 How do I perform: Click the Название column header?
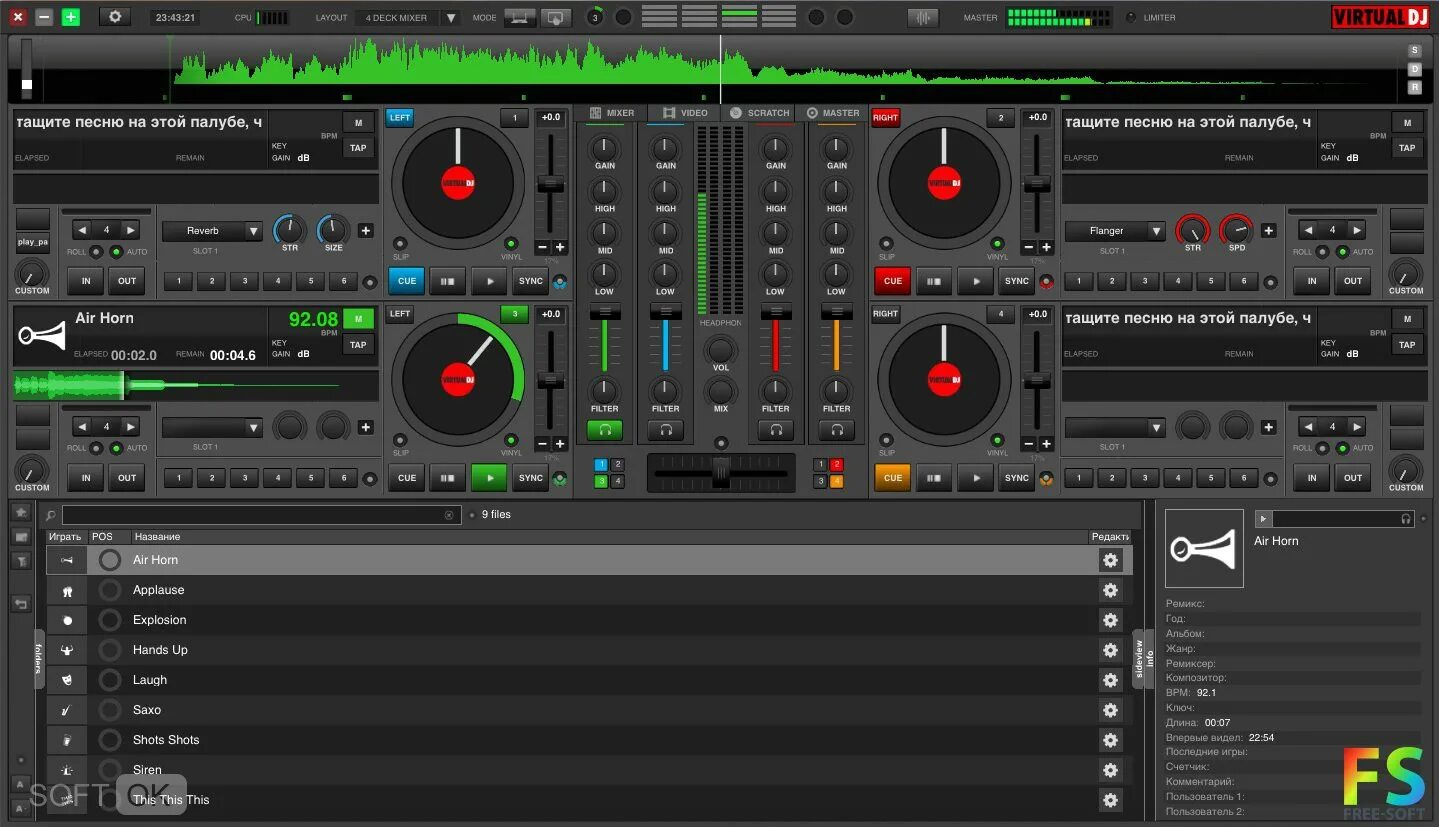(158, 537)
